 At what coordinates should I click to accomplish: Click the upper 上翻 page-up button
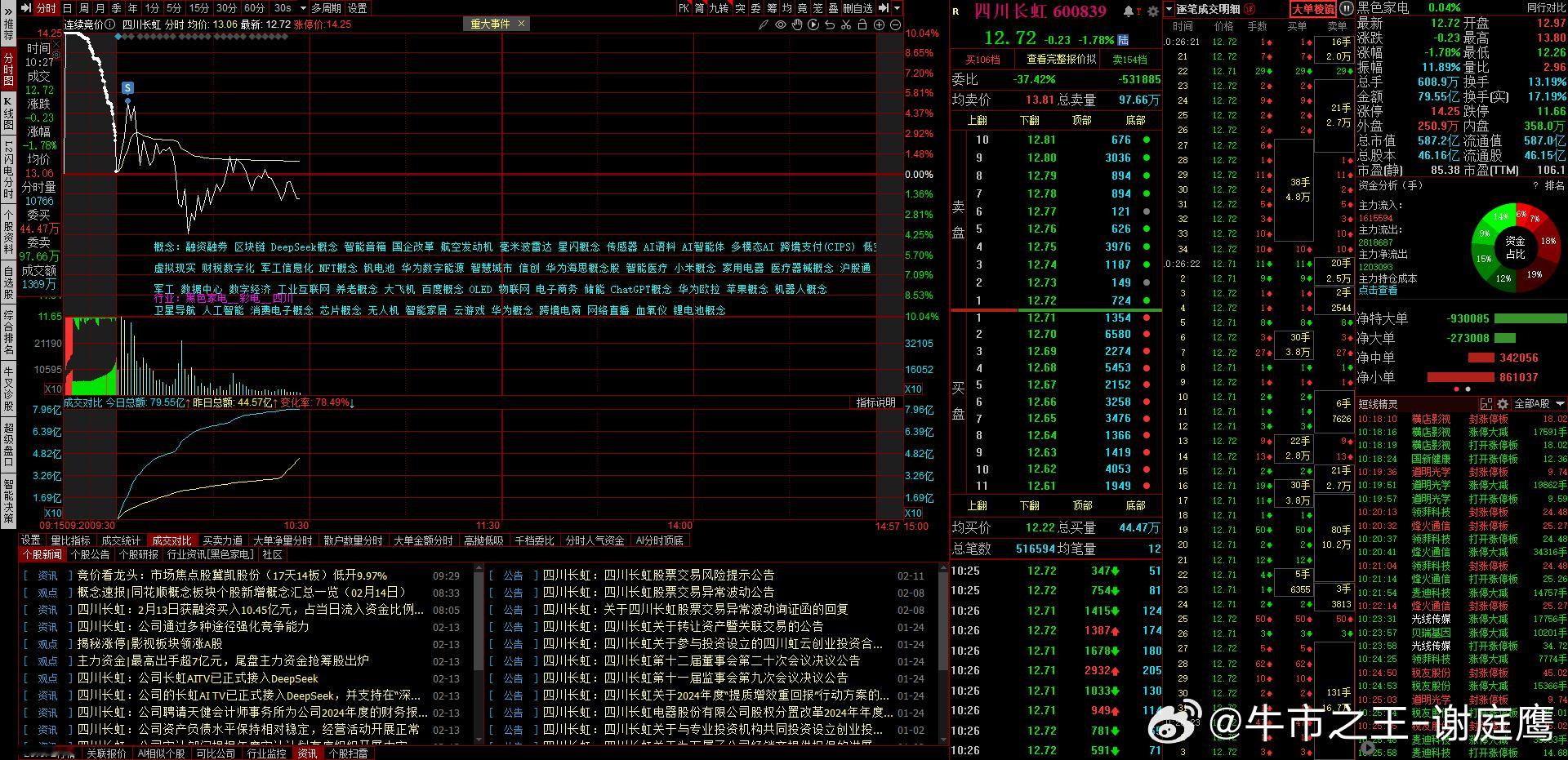(x=977, y=120)
